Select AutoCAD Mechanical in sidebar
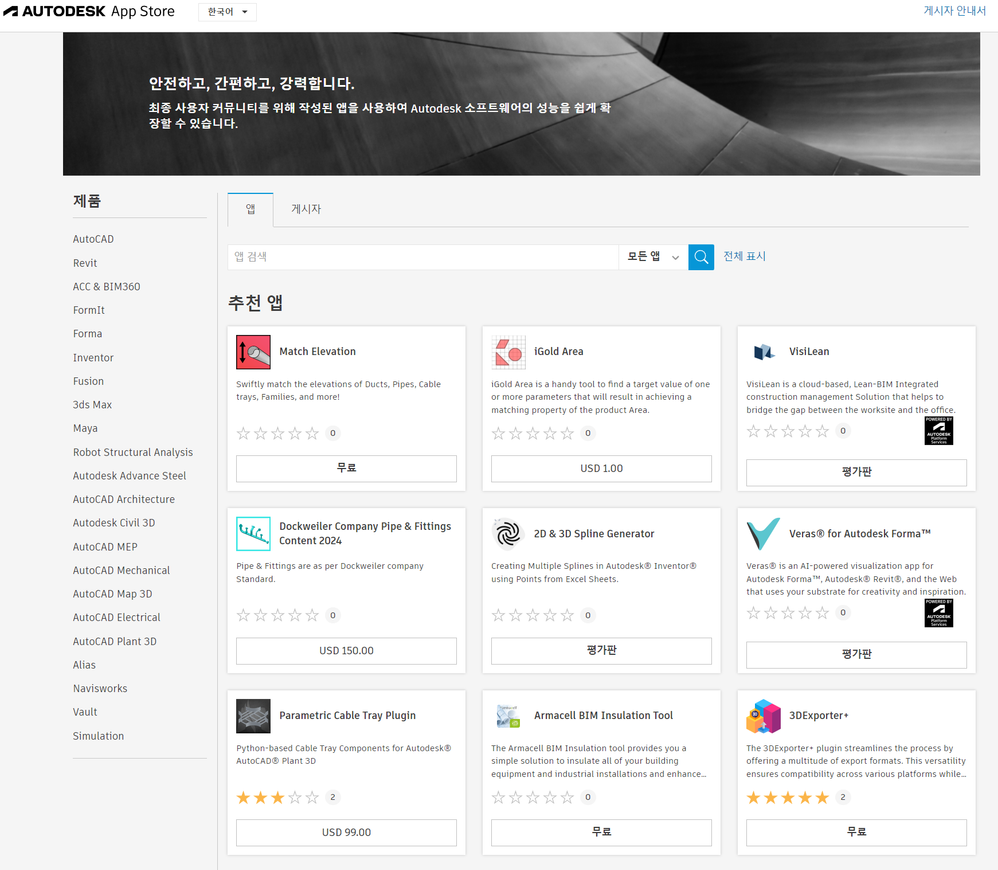Viewport: 998px width, 870px height. click(121, 570)
